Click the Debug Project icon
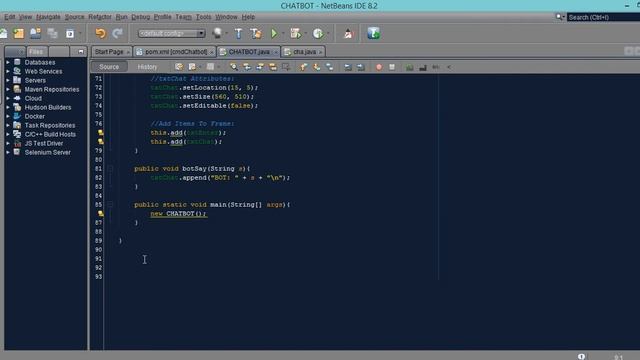Image resolution: width=640 pixels, height=360 pixels. [x=295, y=33]
